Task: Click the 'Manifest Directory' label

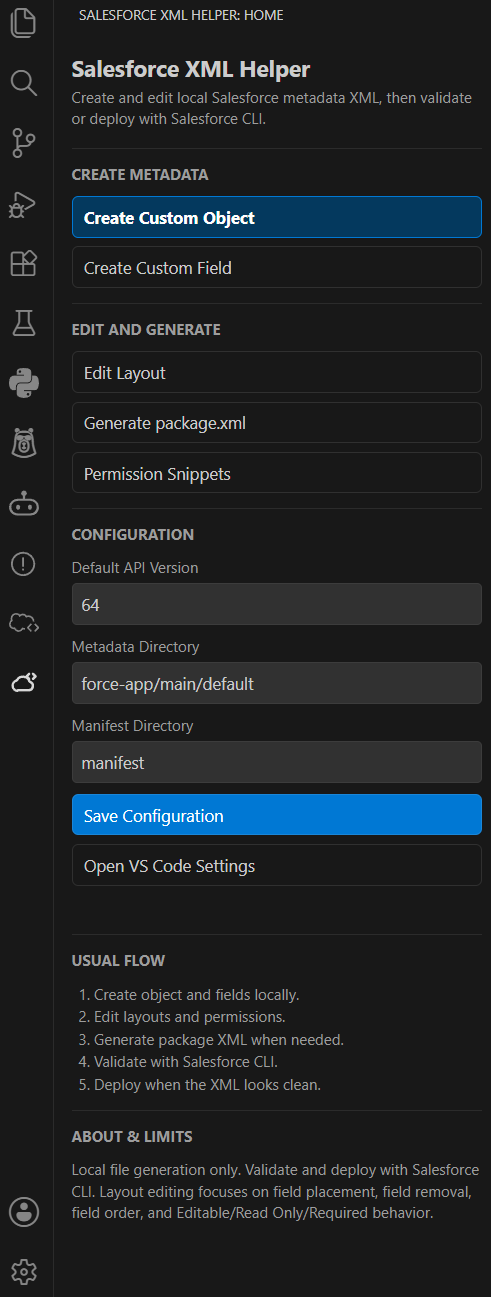Action: tap(133, 725)
